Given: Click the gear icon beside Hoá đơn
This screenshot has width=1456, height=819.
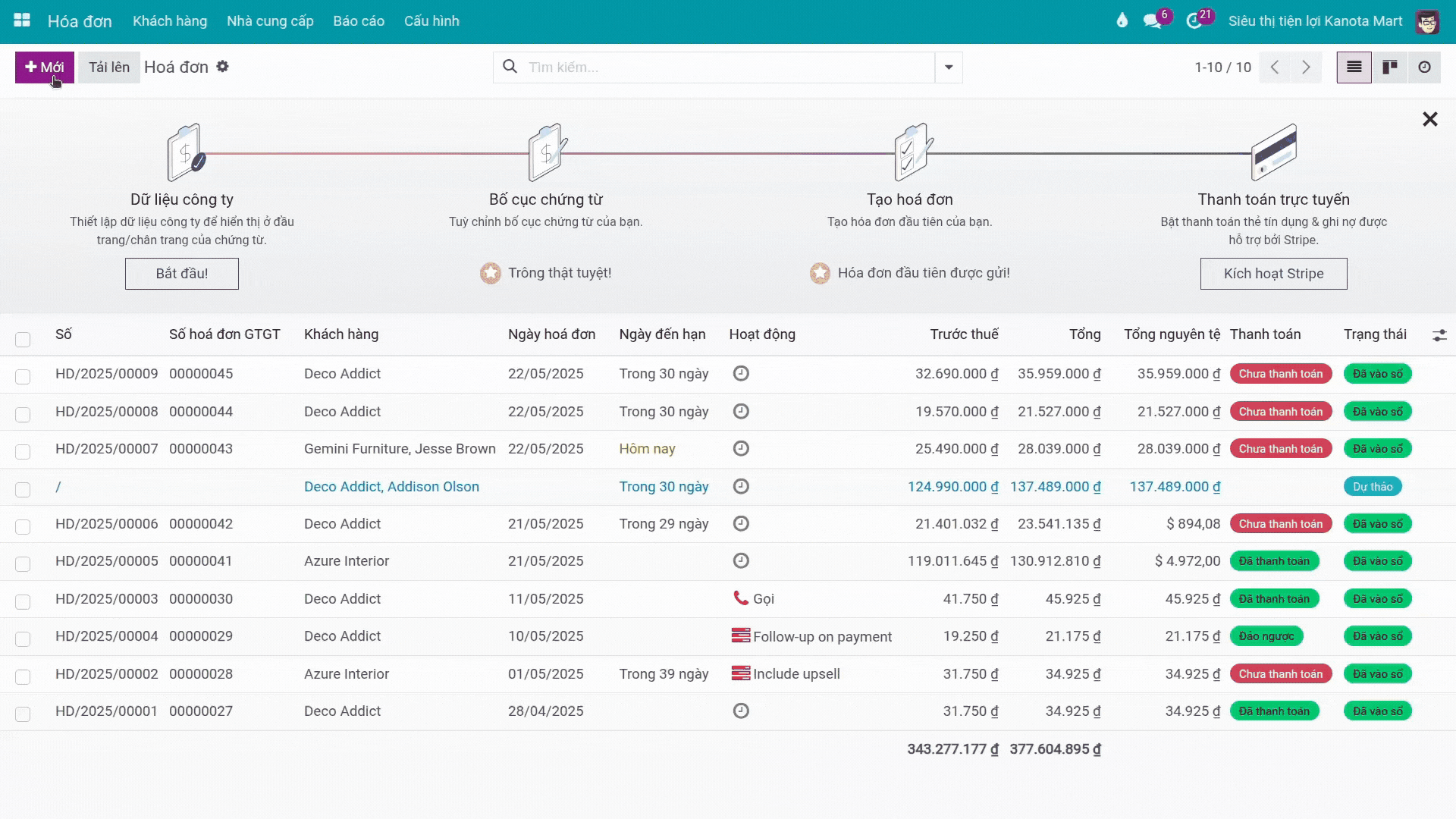Looking at the screenshot, I should point(222,67).
